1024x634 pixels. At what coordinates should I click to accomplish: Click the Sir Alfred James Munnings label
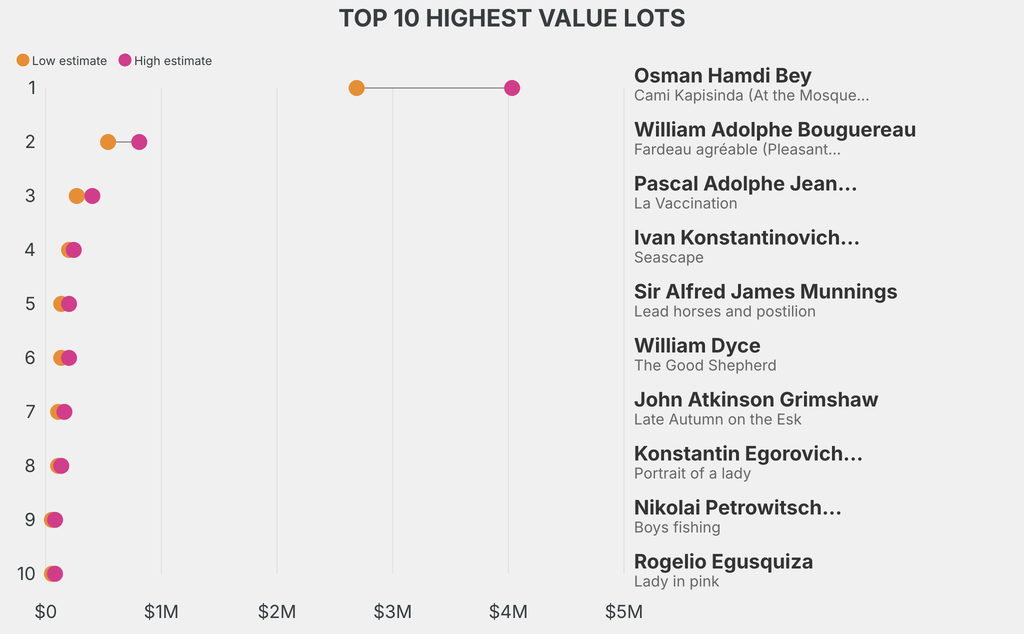point(765,292)
